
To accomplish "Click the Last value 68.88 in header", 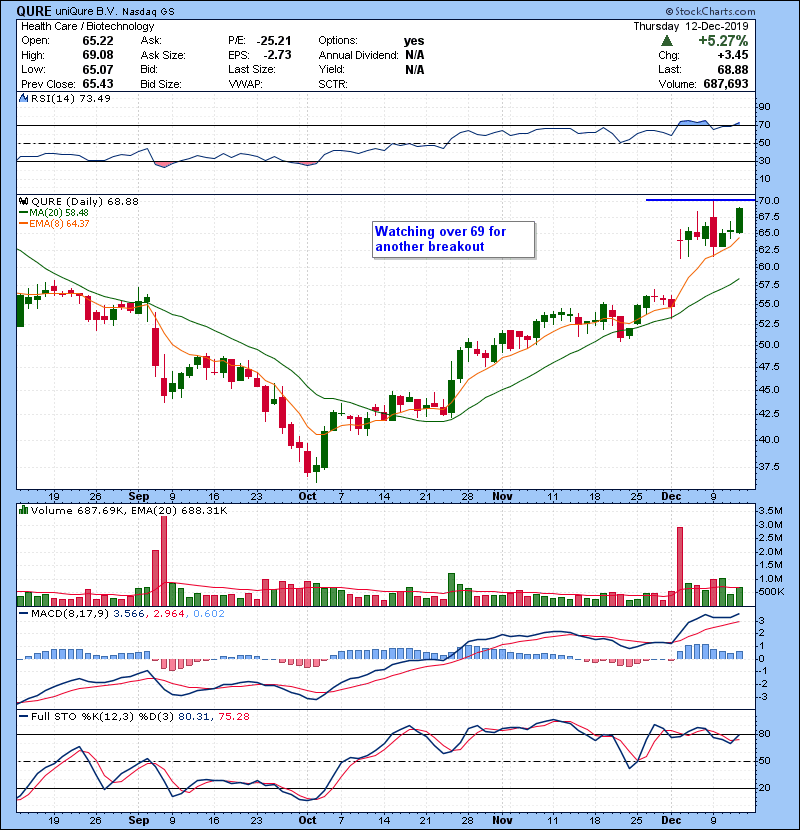I will click(733, 69).
